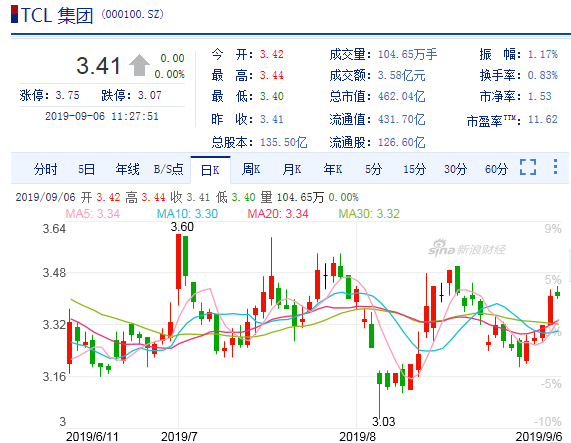This screenshot has width=571, height=443.
Task: Open the 年线 yearly line tab
Action: 127,169
